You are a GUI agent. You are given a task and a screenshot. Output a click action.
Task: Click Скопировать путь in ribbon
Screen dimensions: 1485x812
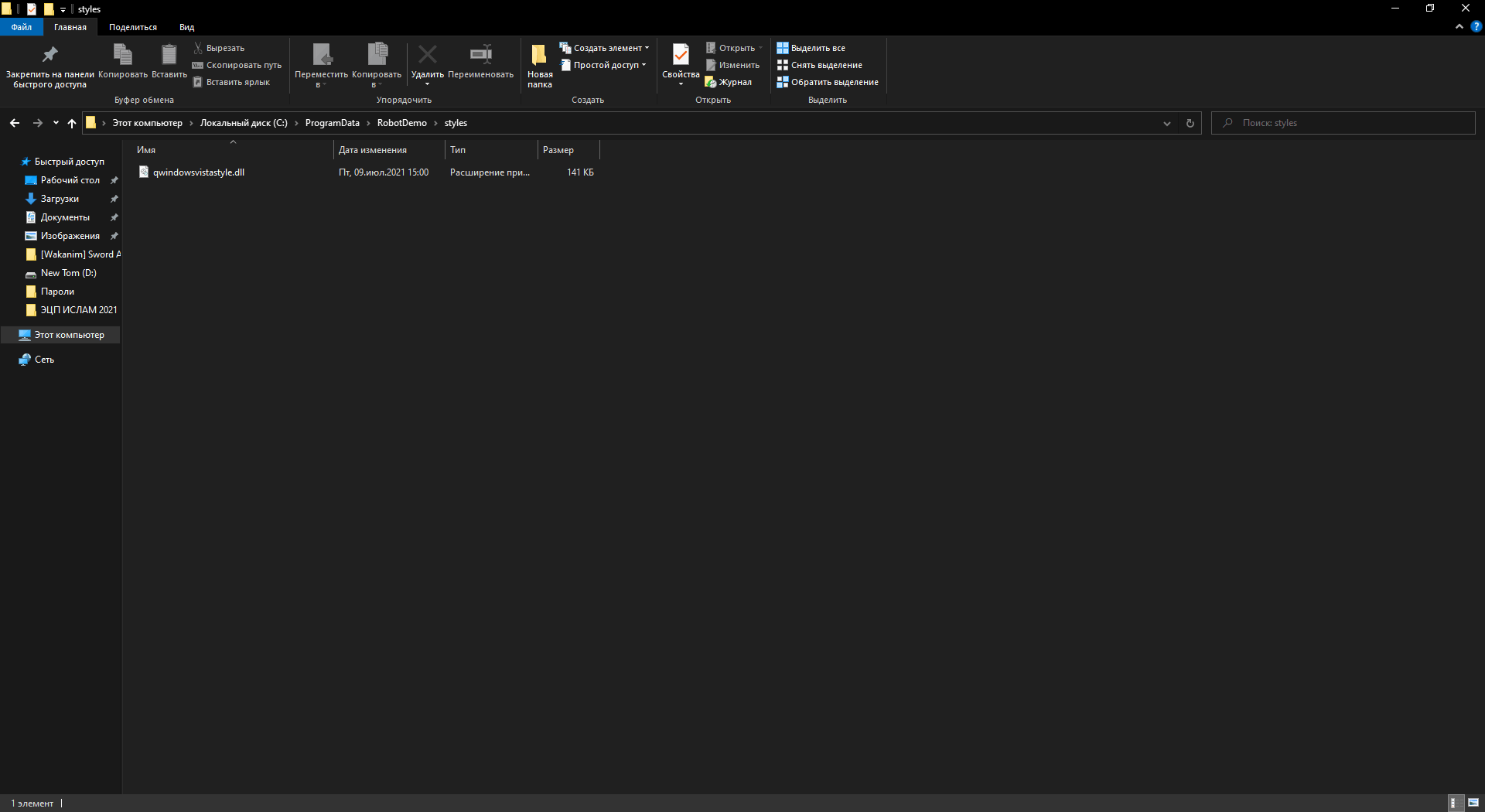pos(237,65)
